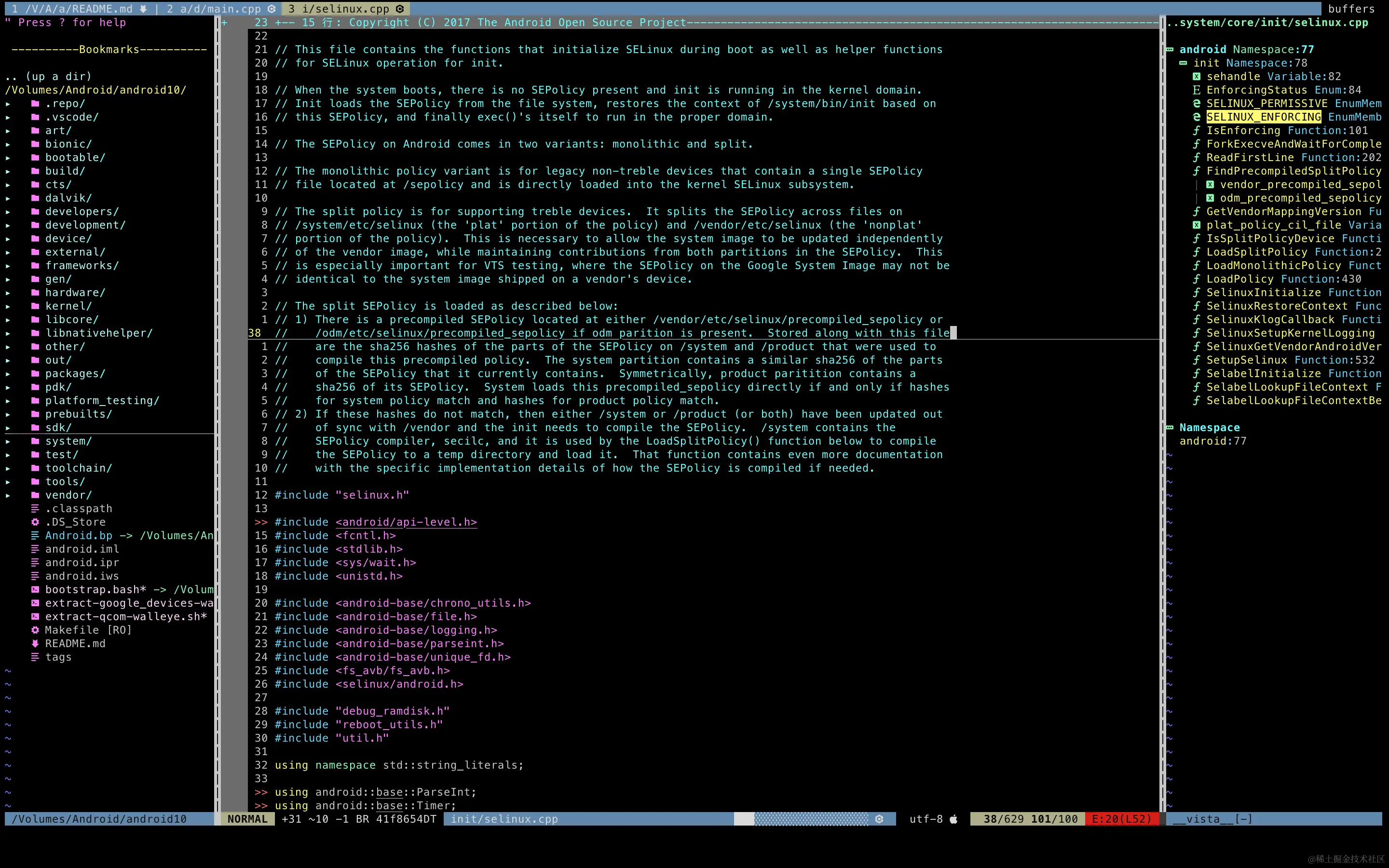Go up a directory in file tree
The image size is (1389, 868).
point(48,77)
